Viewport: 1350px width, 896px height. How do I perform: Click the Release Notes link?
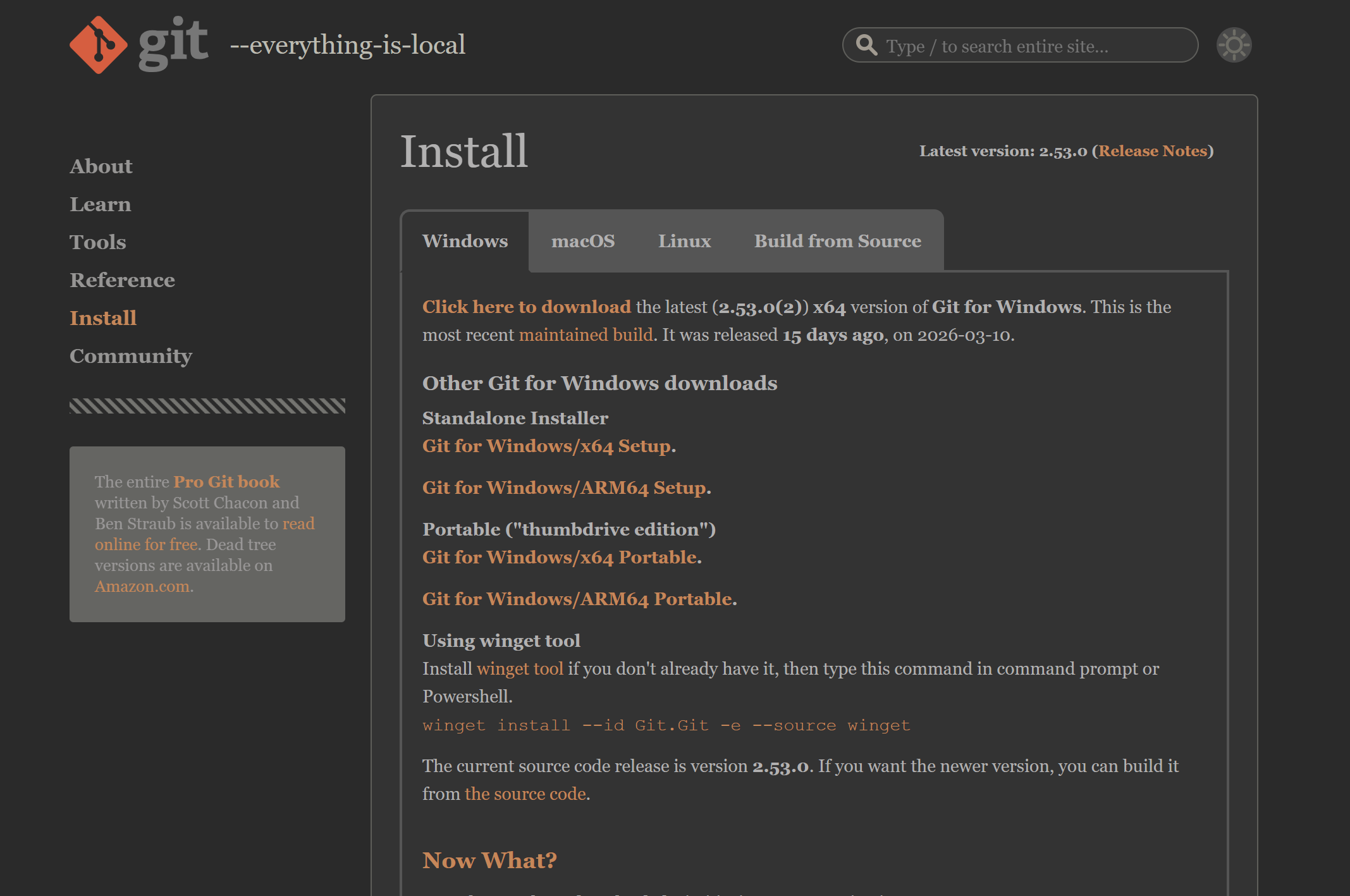(1153, 151)
